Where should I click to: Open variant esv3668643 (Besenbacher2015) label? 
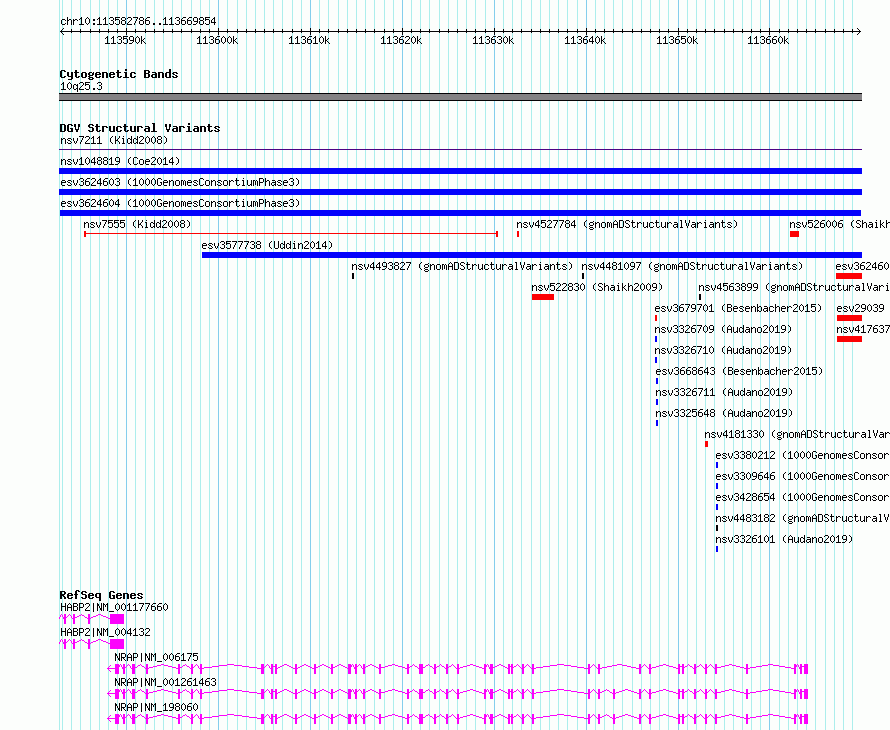coord(739,371)
